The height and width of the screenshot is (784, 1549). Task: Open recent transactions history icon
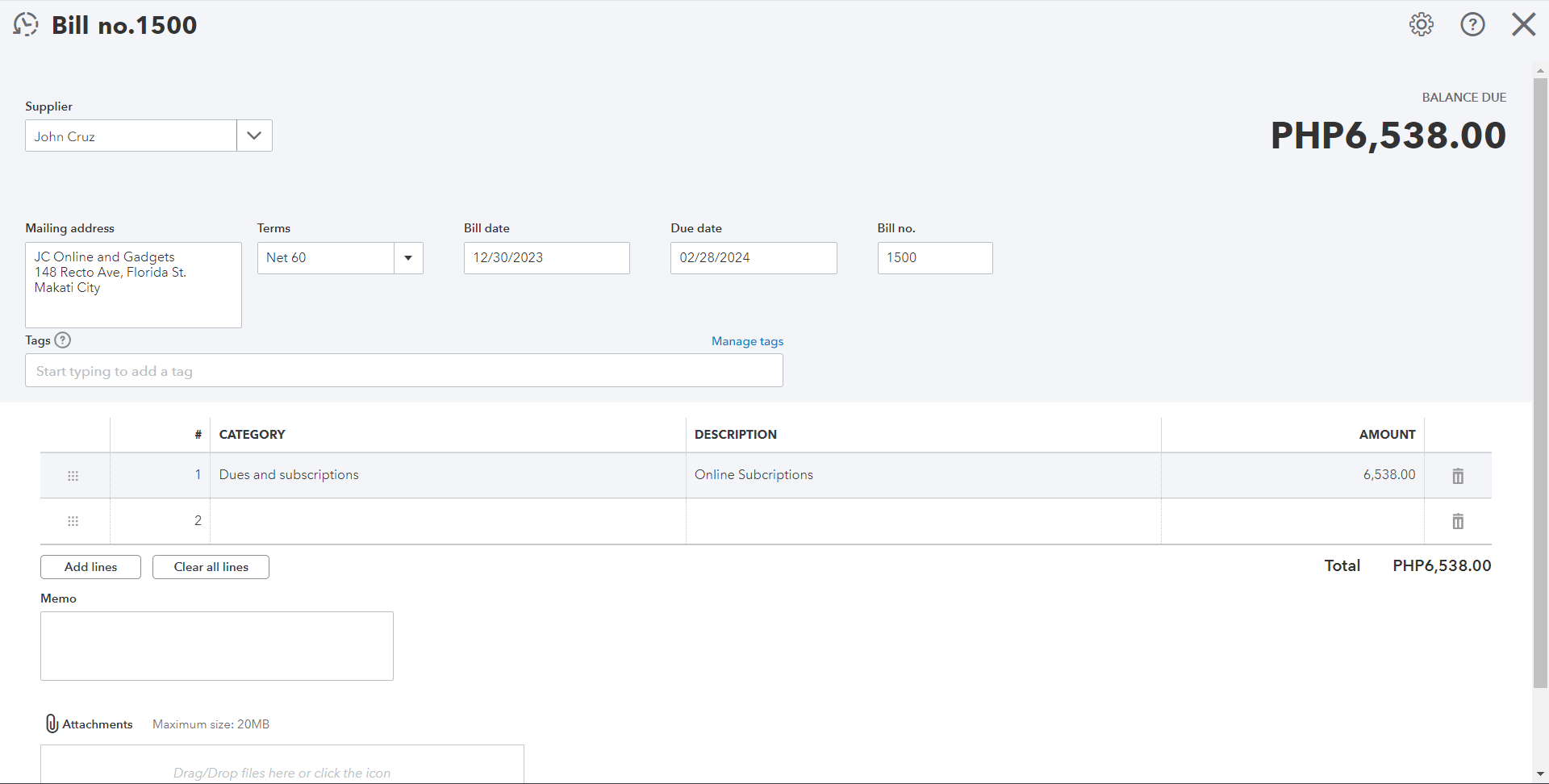click(26, 24)
